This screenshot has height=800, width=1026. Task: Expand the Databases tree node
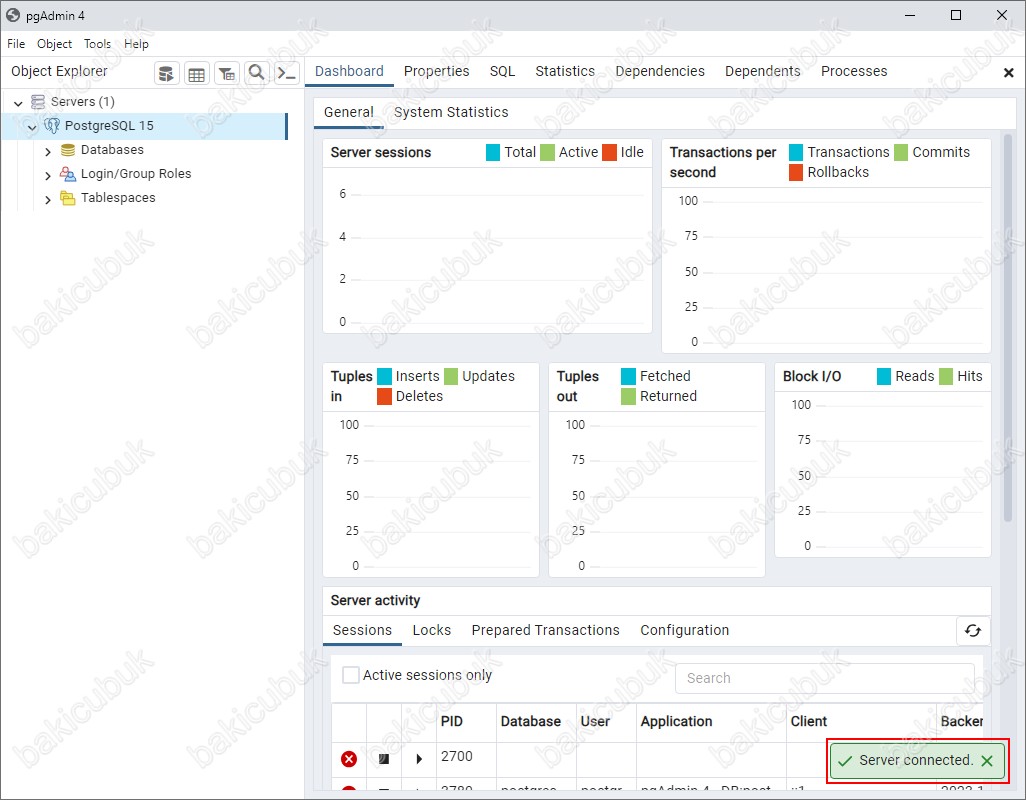click(x=48, y=151)
